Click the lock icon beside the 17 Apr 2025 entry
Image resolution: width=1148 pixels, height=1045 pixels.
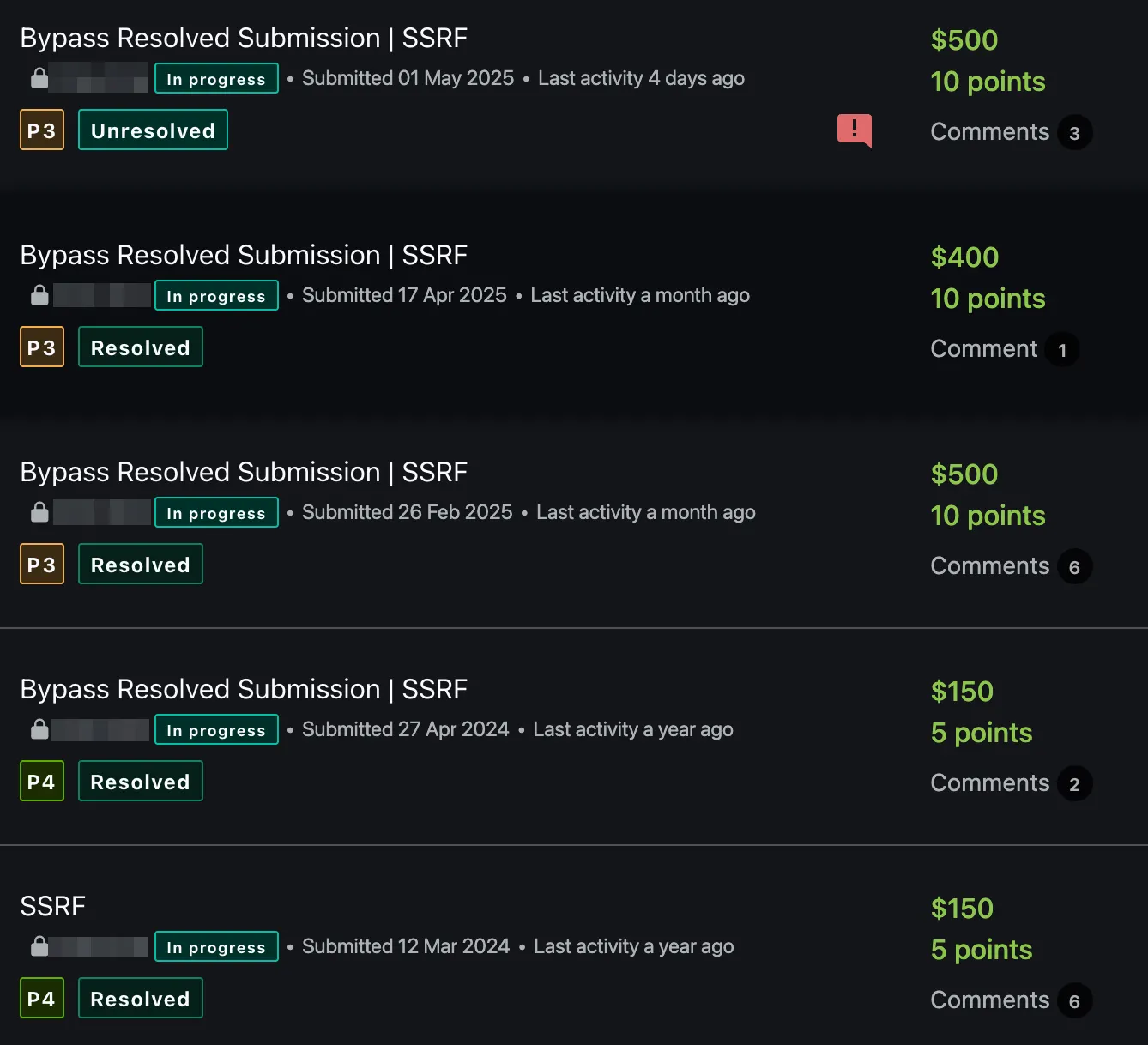pyautogui.click(x=39, y=295)
